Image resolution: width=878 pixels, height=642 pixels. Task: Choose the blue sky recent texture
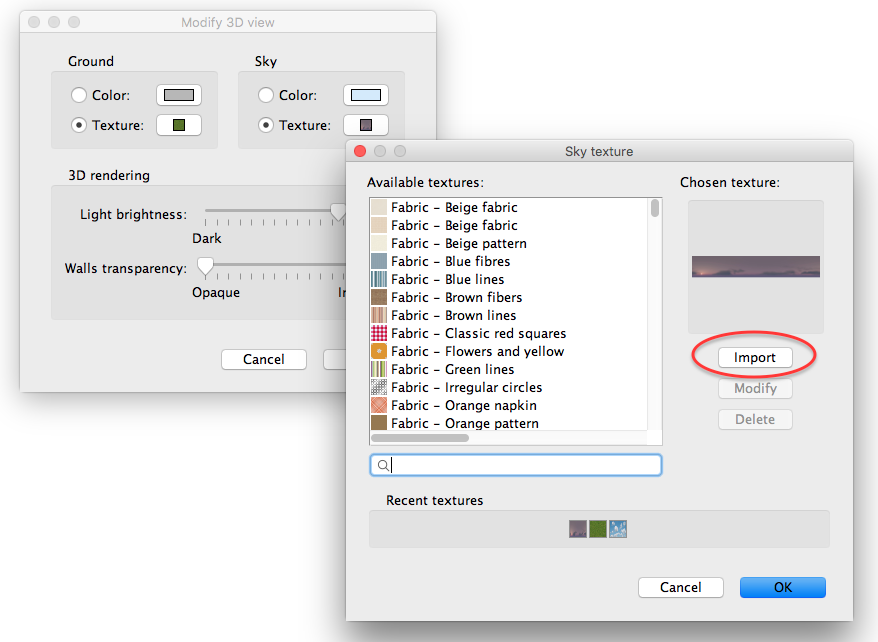point(618,529)
